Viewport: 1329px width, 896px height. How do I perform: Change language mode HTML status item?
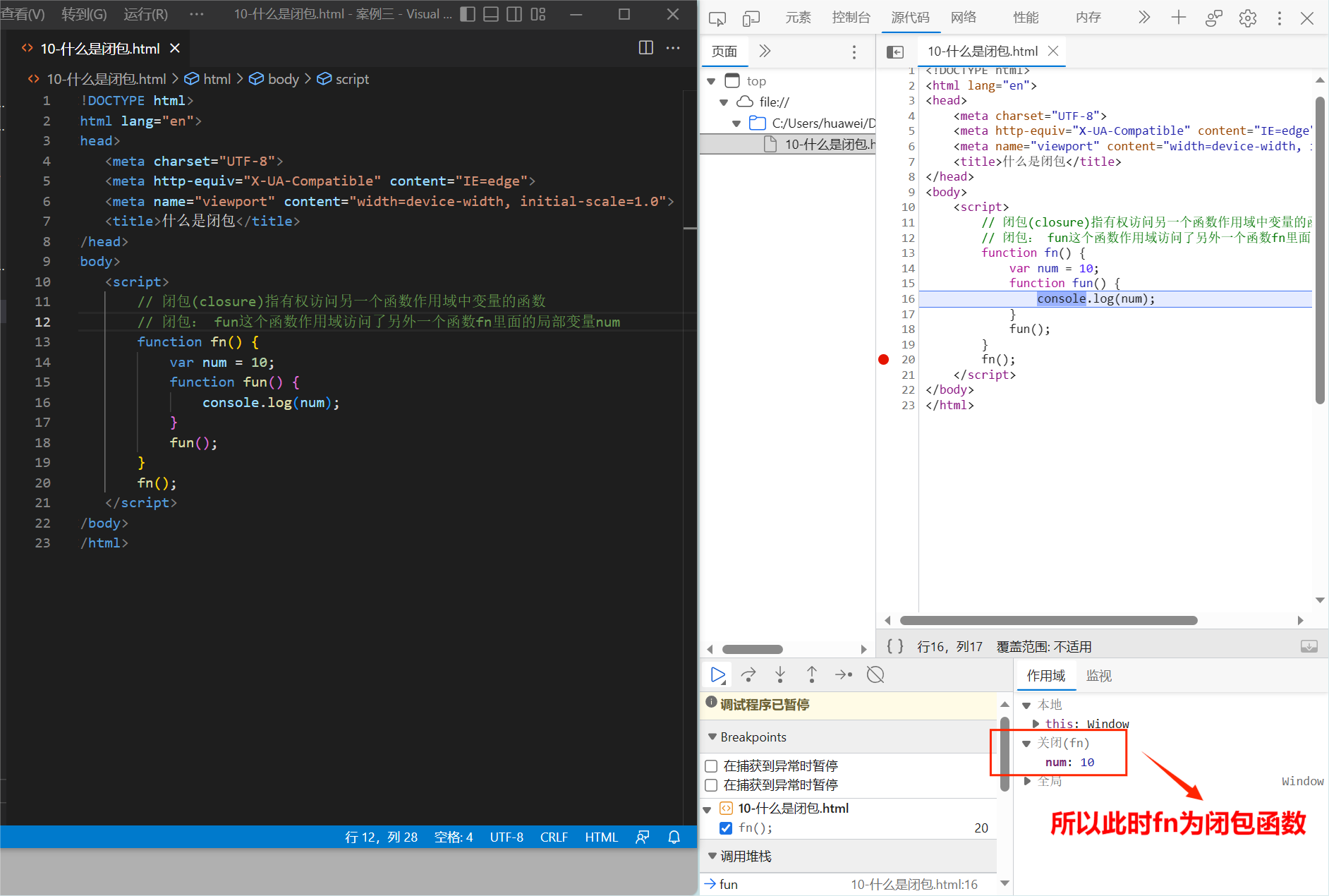pos(601,837)
